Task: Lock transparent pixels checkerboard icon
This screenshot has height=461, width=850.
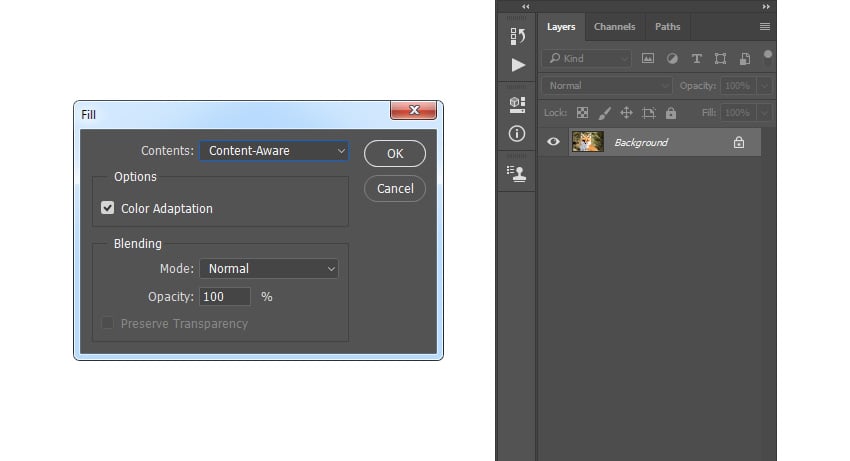Action: coord(582,113)
